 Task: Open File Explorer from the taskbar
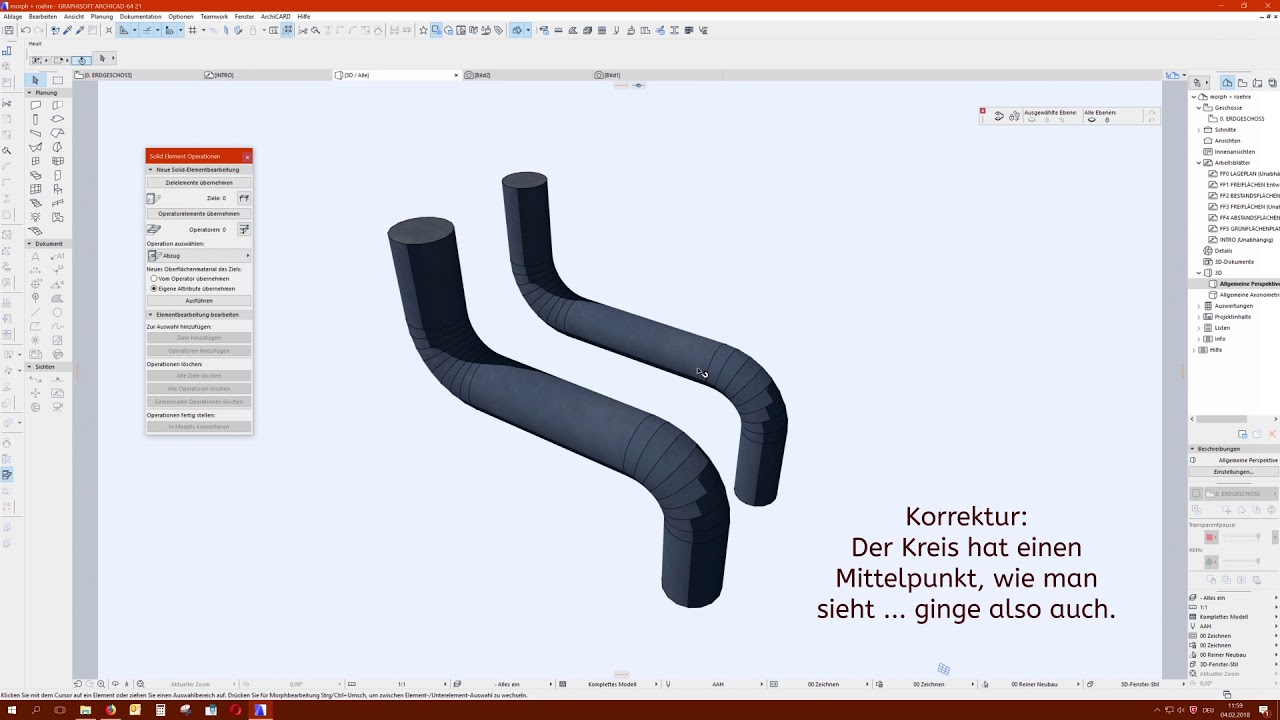[85, 710]
